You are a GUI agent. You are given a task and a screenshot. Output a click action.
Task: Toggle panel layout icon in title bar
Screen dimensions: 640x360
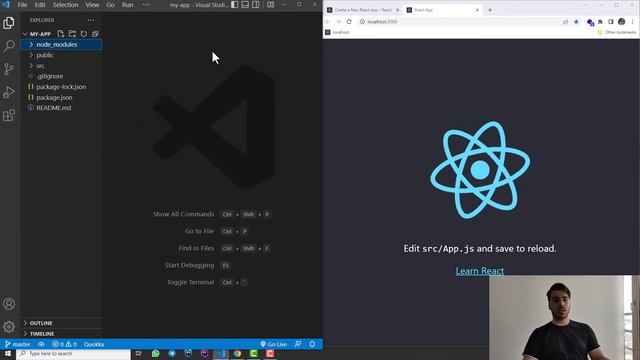(x=245, y=5)
